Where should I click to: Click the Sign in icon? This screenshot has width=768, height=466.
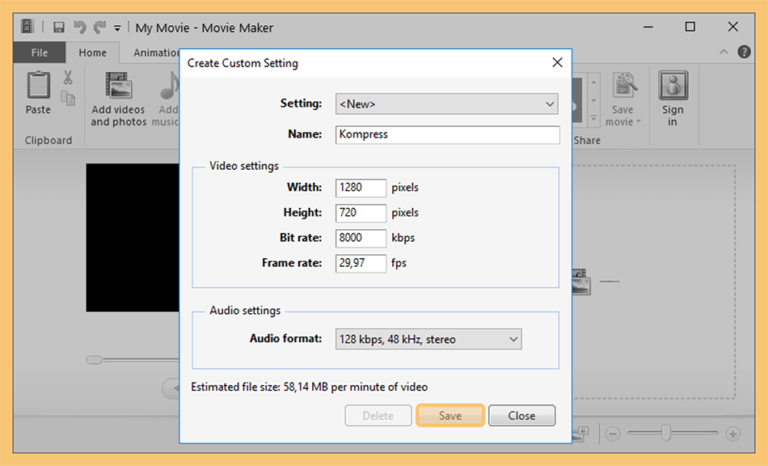(x=673, y=85)
